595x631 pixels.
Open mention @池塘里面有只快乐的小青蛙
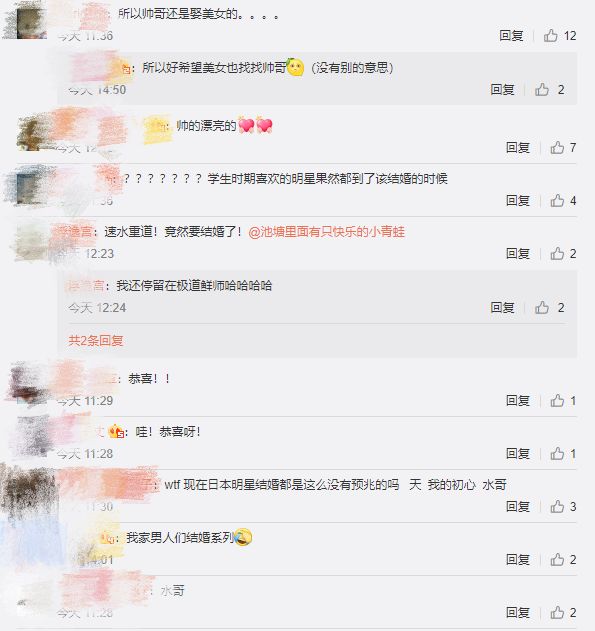(327, 232)
